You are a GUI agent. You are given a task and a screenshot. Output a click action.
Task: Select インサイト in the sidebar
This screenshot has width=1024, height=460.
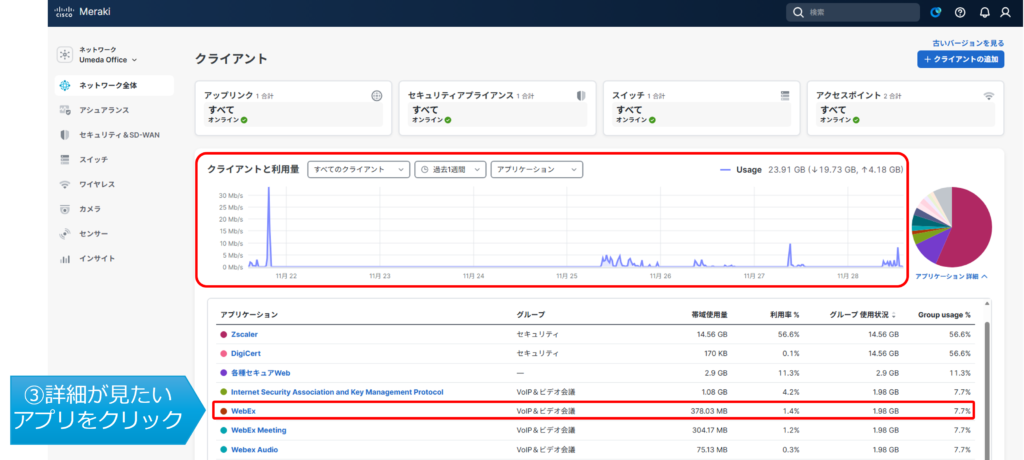[97, 258]
